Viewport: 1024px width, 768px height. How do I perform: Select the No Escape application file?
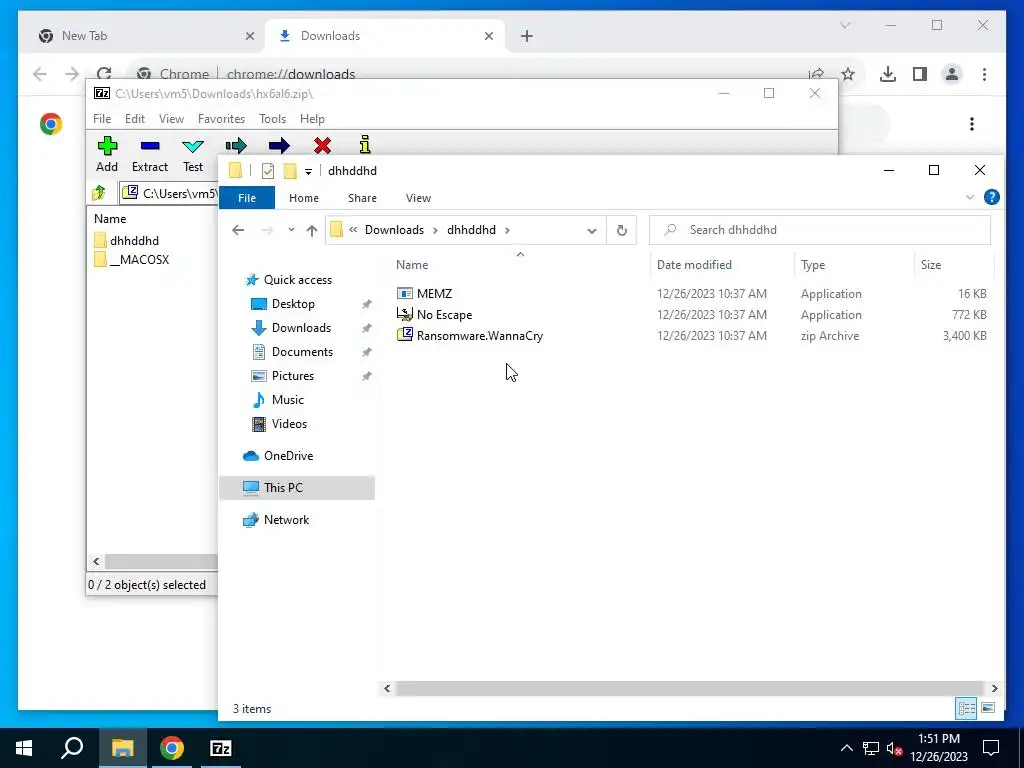(x=434, y=315)
